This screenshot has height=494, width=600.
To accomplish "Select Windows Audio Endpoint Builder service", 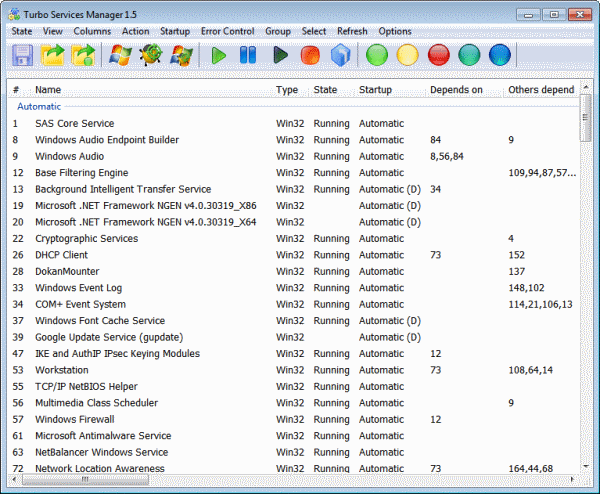I will point(293,140).
